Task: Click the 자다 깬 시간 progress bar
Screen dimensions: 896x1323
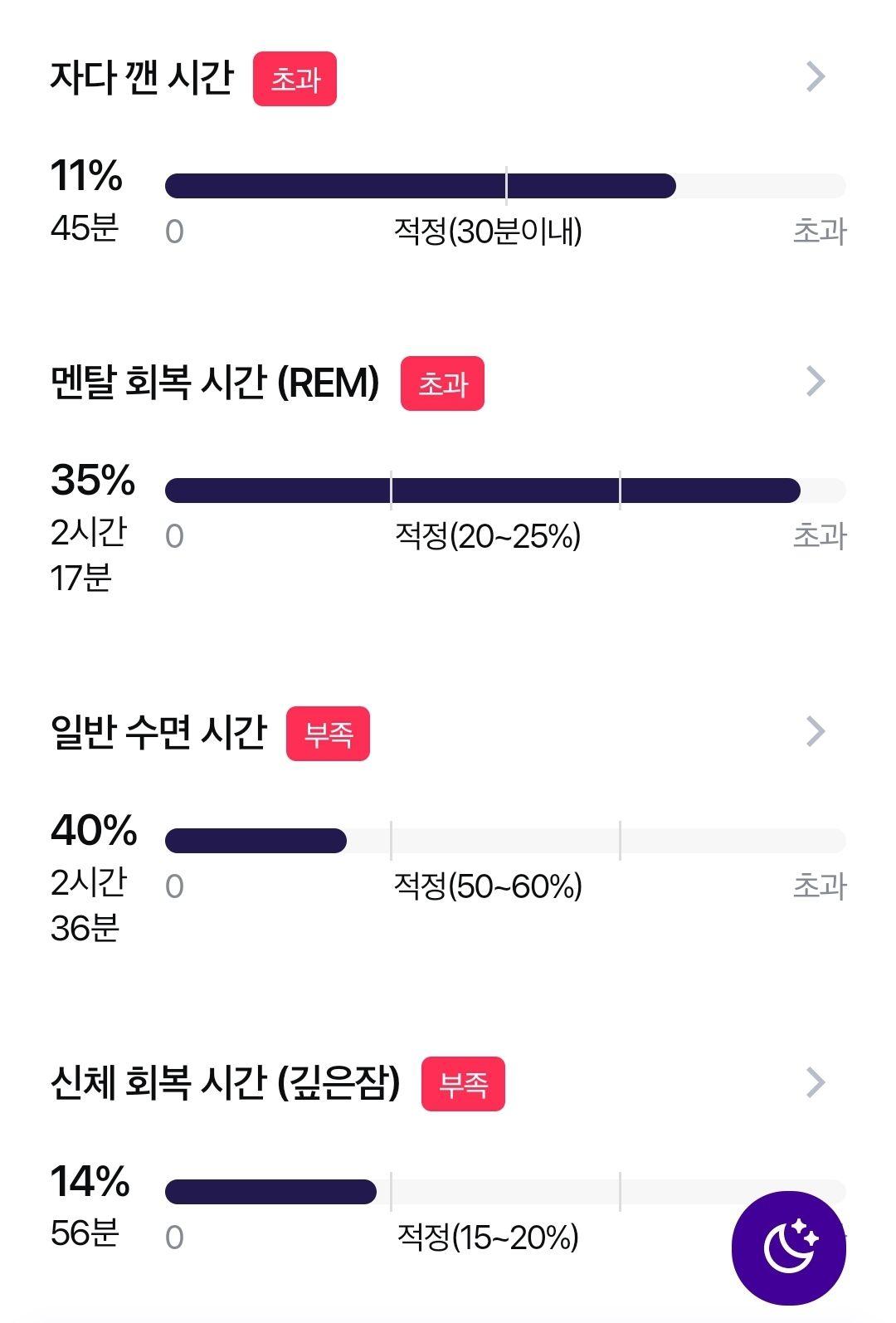Action: (505, 186)
